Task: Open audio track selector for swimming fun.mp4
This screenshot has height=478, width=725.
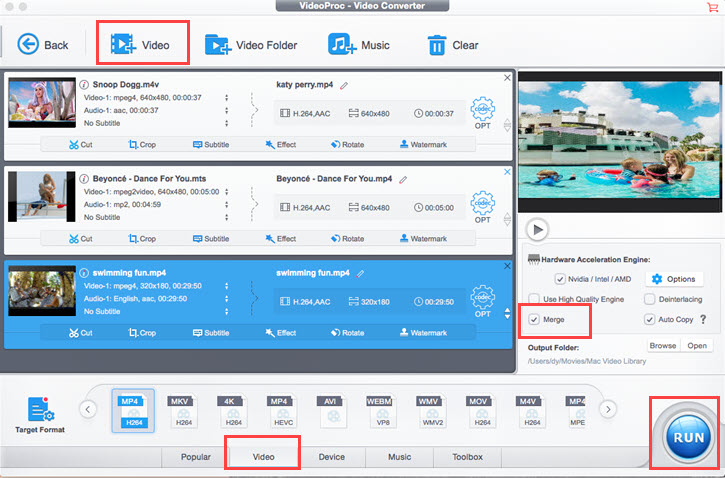Action: pos(227,299)
